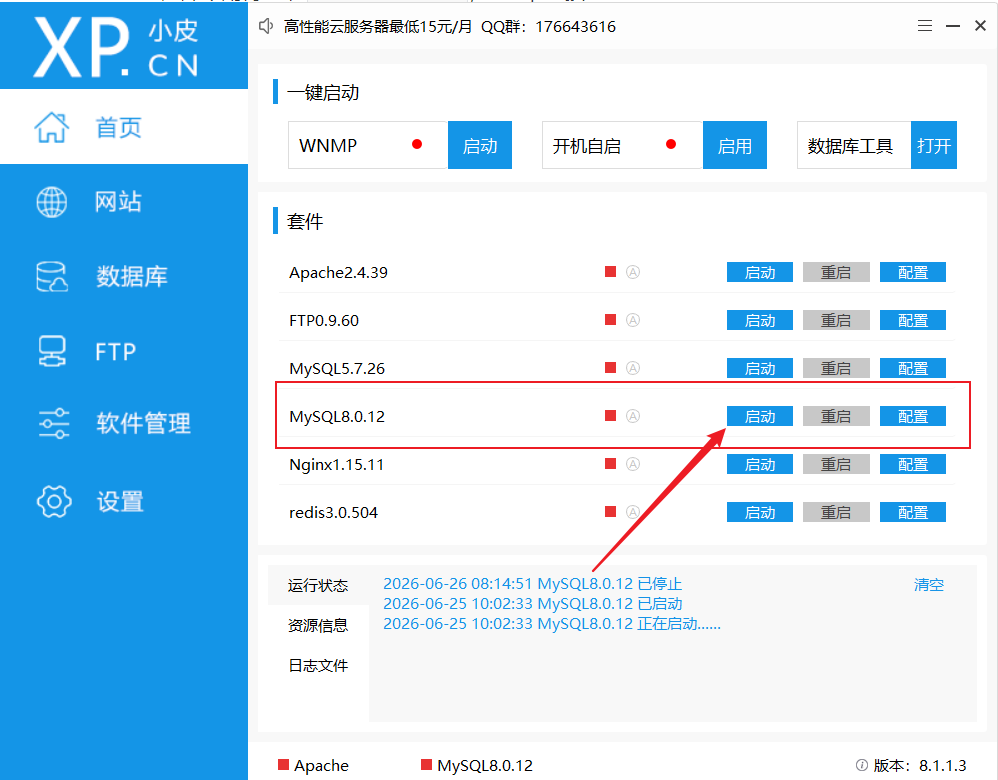Enable 开机自启 with 启用 button
This screenshot has width=998, height=780.
pyautogui.click(x=734, y=145)
